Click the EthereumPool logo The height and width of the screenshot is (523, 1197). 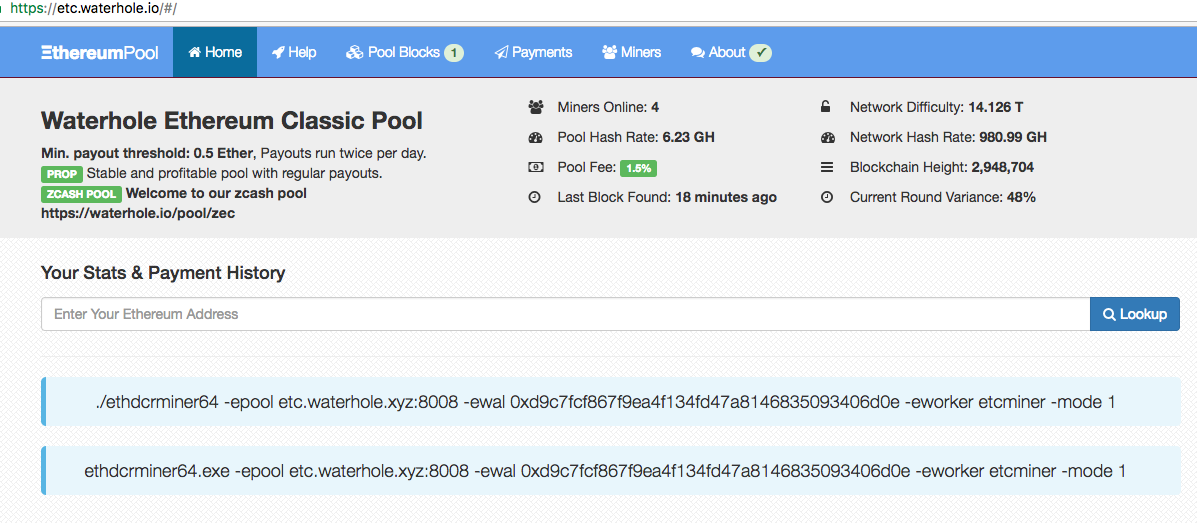(x=99, y=52)
